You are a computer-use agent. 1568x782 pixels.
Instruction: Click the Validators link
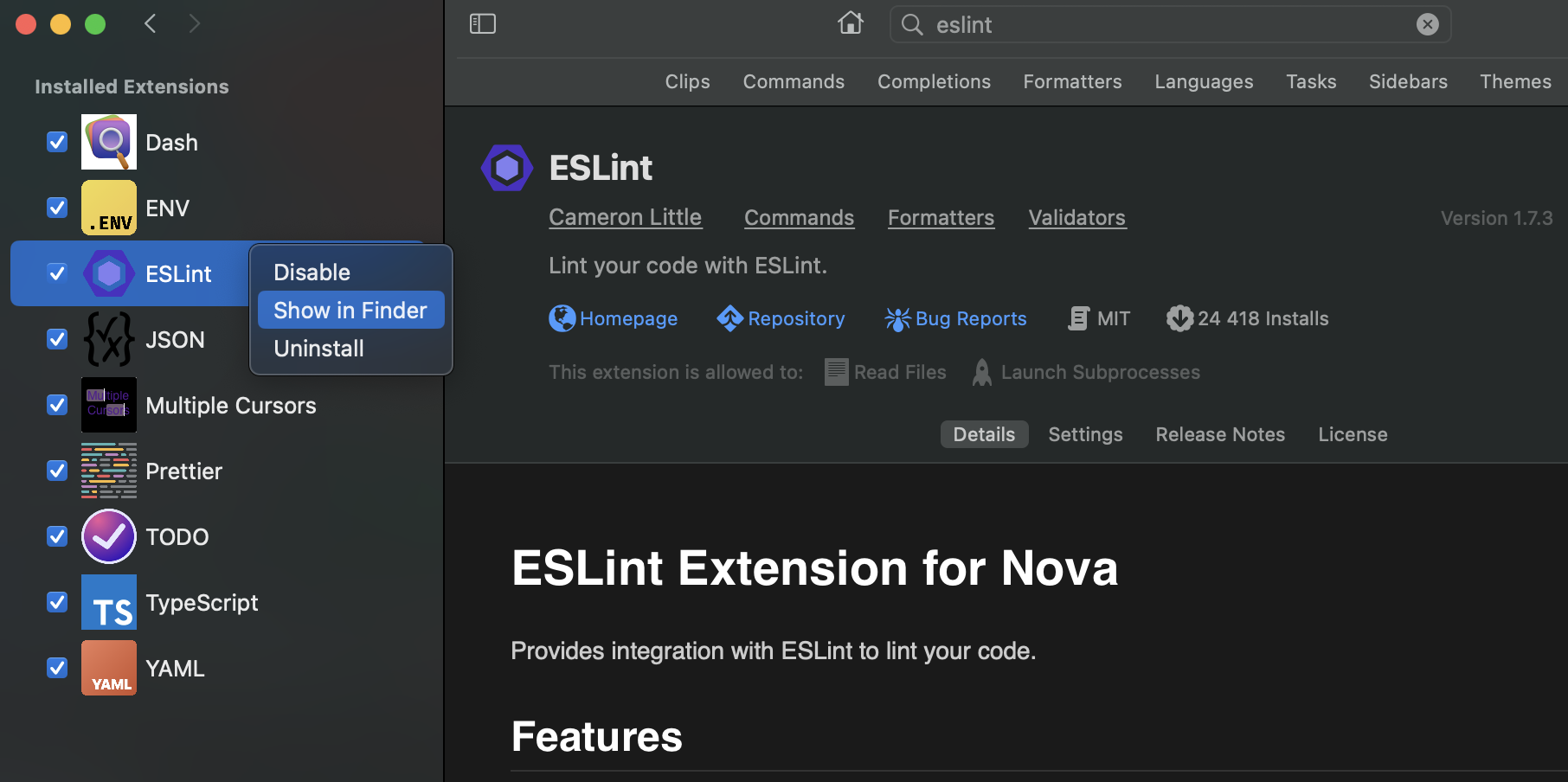tap(1076, 217)
